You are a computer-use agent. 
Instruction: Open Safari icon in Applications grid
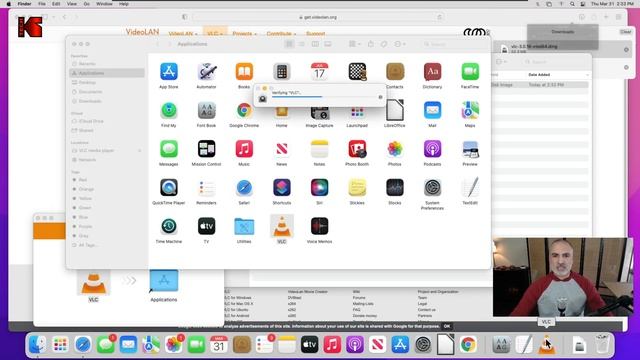(x=244, y=188)
